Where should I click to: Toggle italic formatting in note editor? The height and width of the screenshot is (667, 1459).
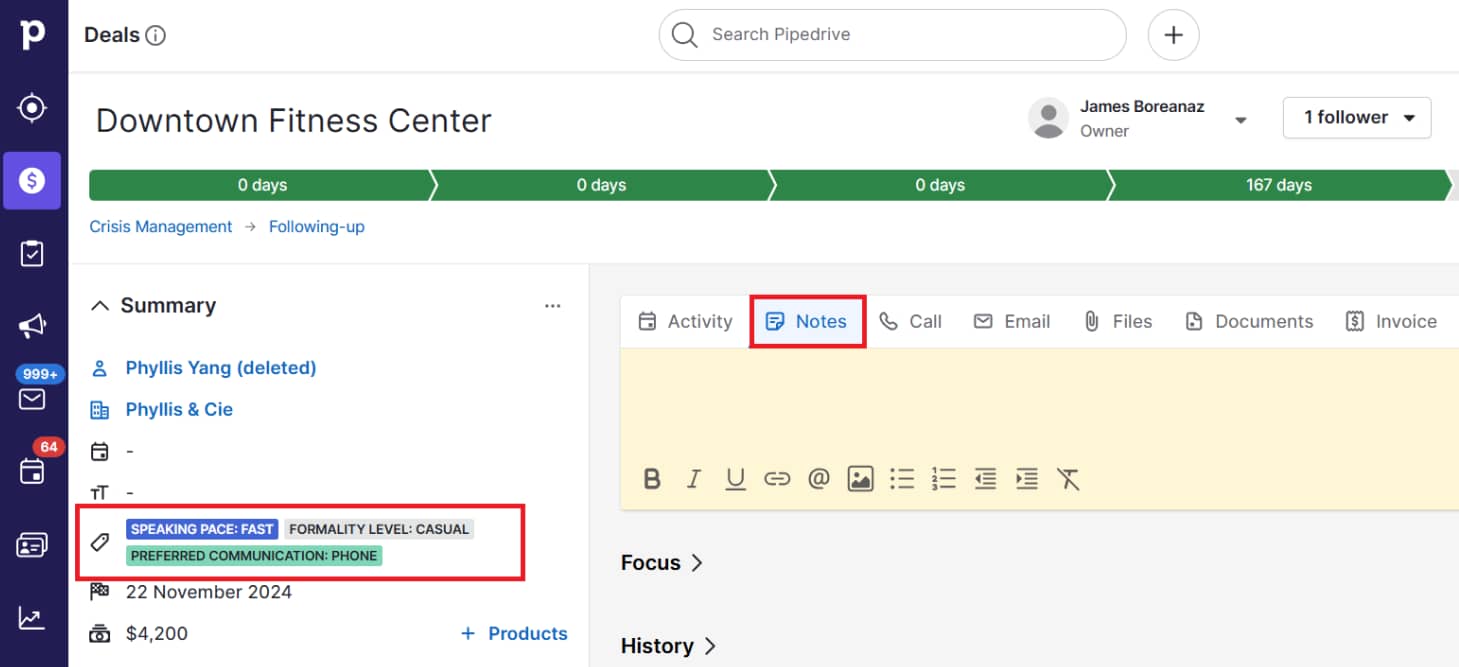[x=693, y=480]
